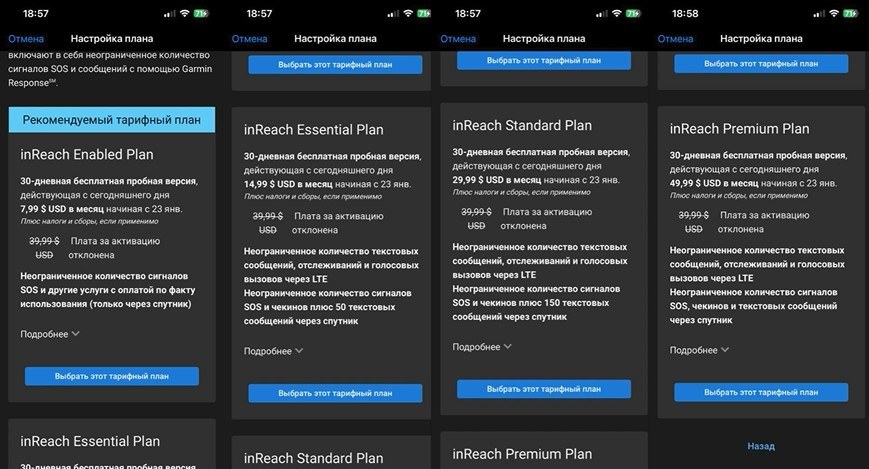Screen dimensions: 869x469
Task: Choose the inReach Enabled Plan with its blue button
Action: 111,376
